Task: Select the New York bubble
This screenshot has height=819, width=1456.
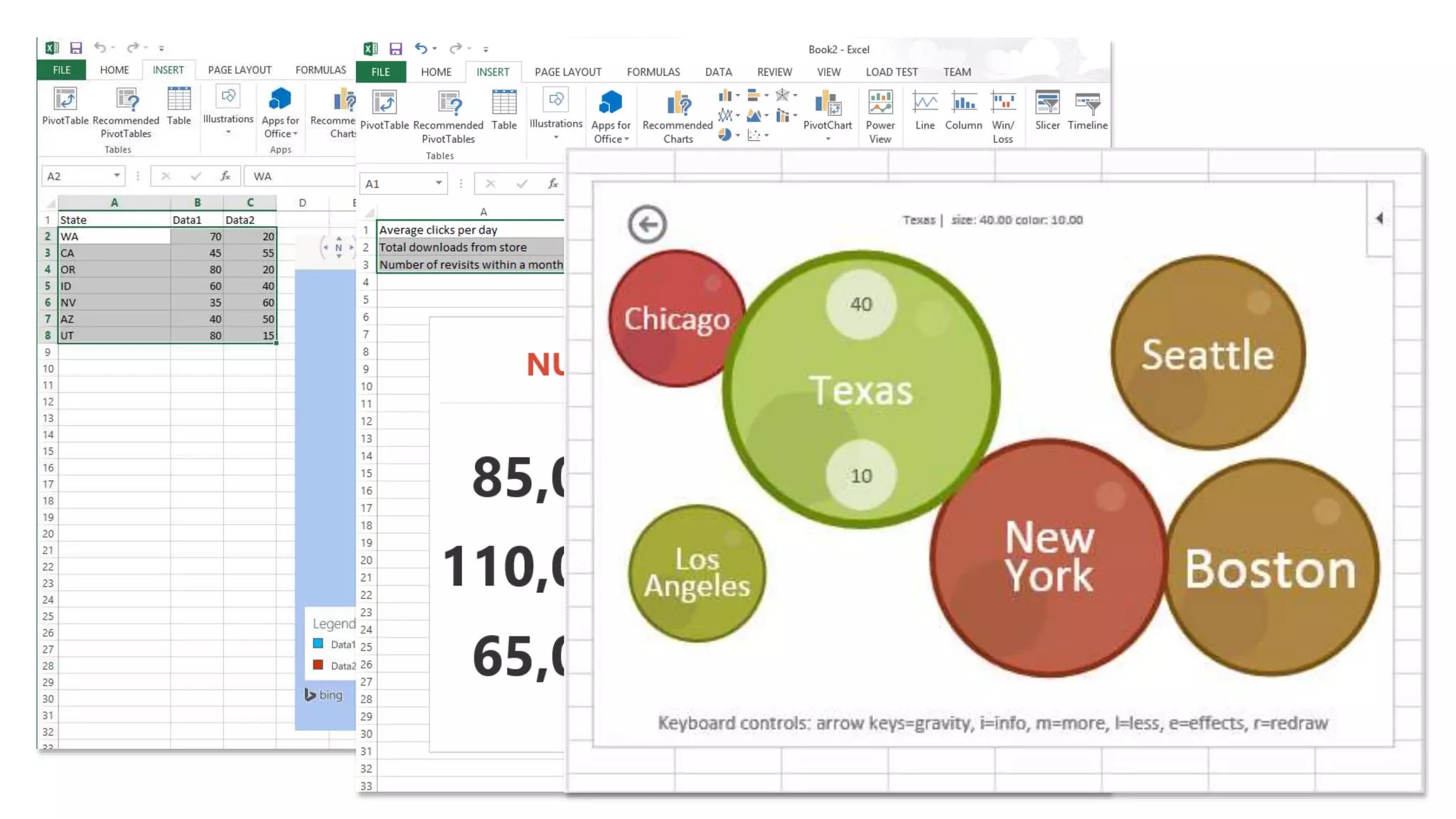Action: pyautogui.click(x=1049, y=558)
